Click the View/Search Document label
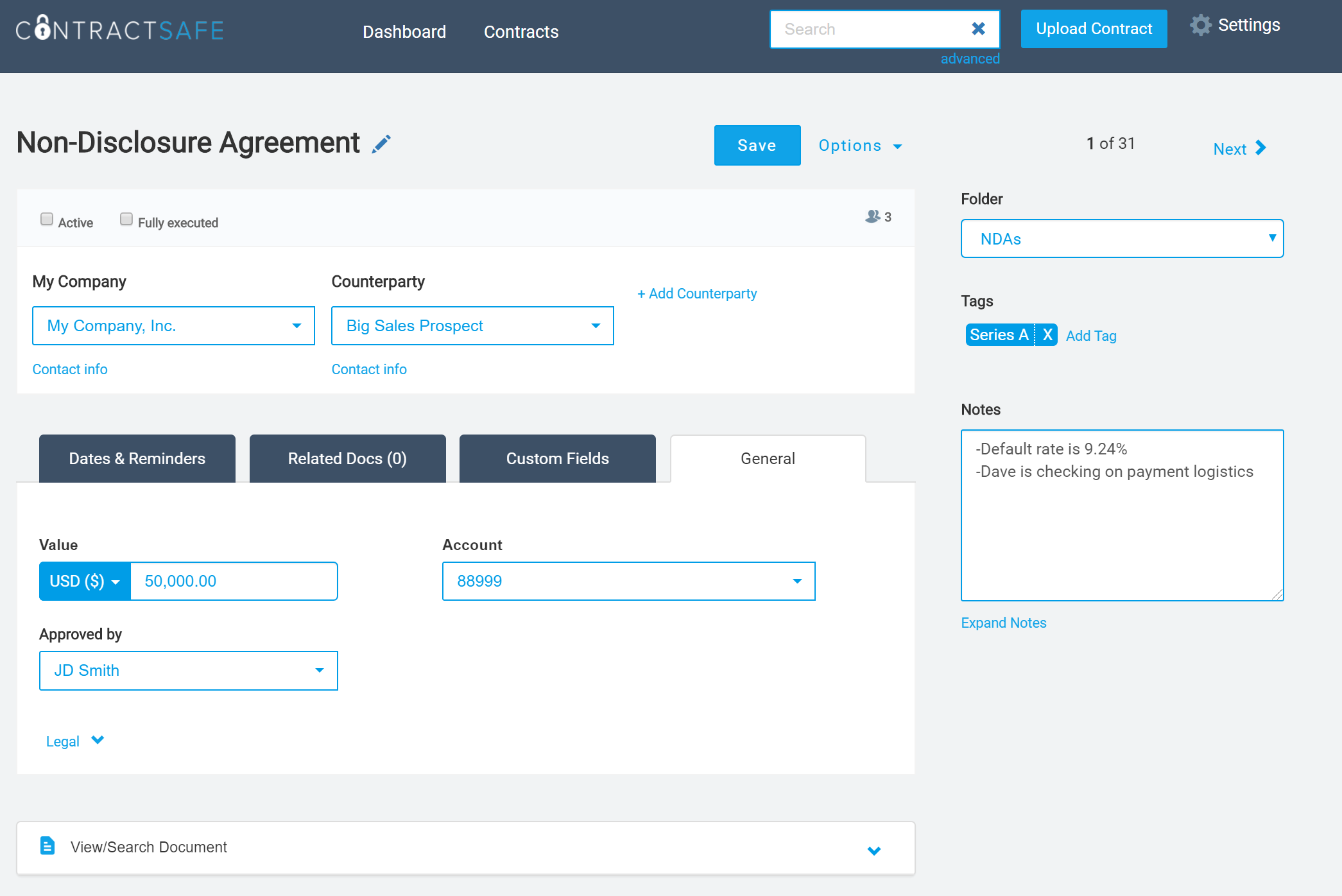 [x=149, y=847]
